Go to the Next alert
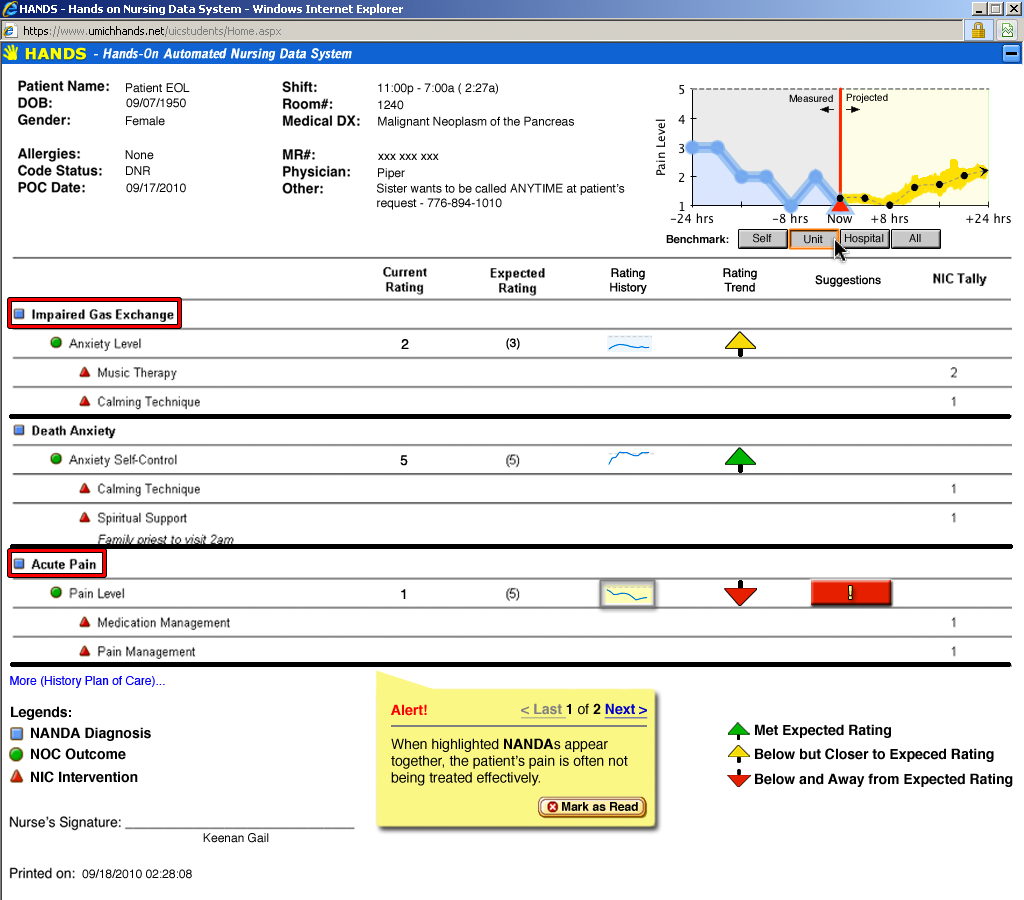 [x=626, y=709]
